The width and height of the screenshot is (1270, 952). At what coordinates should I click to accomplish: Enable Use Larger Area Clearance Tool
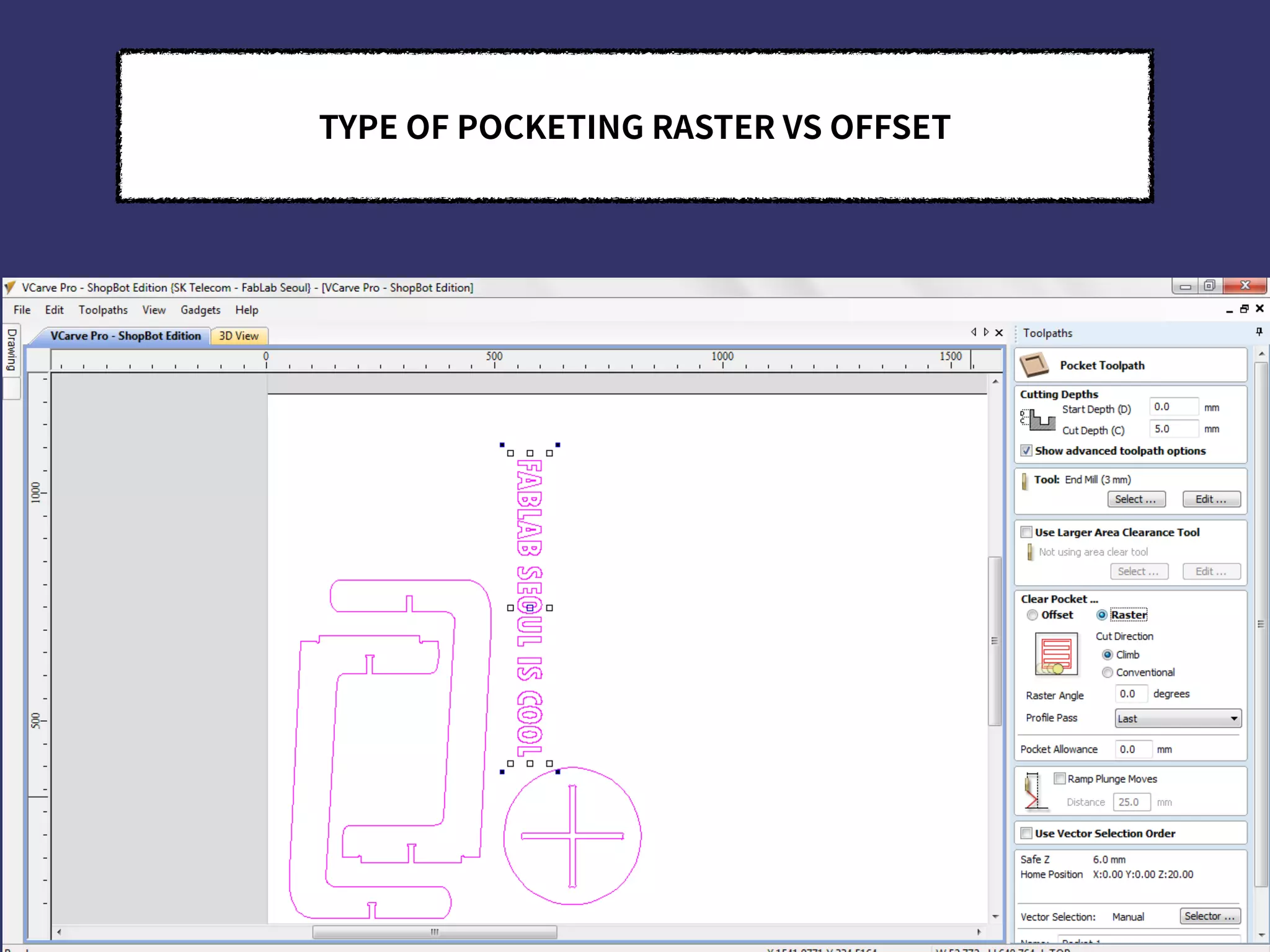pos(1027,532)
